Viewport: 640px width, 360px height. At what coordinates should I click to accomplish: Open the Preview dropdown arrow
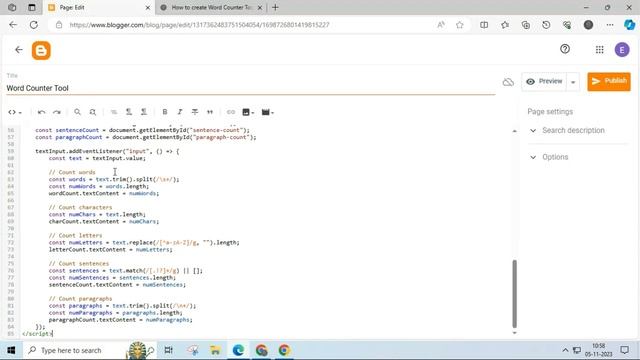[573, 82]
